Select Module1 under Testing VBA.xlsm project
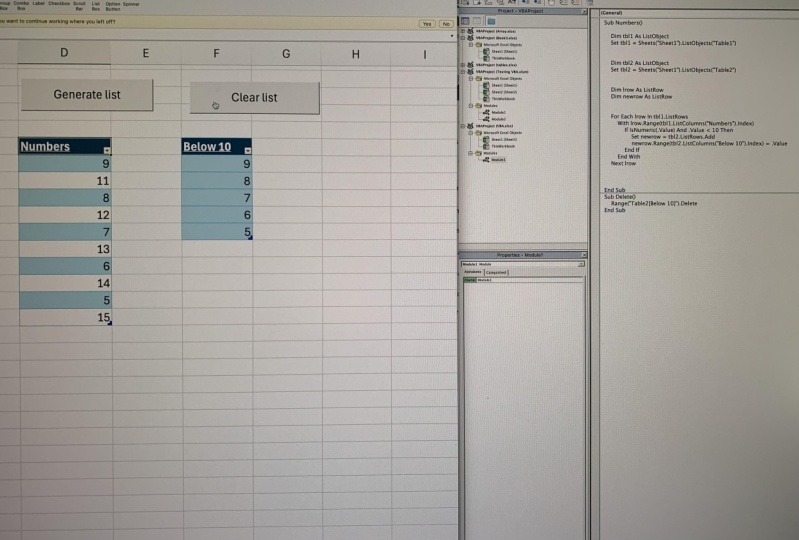Image resolution: width=799 pixels, height=540 pixels. pyautogui.click(x=498, y=112)
